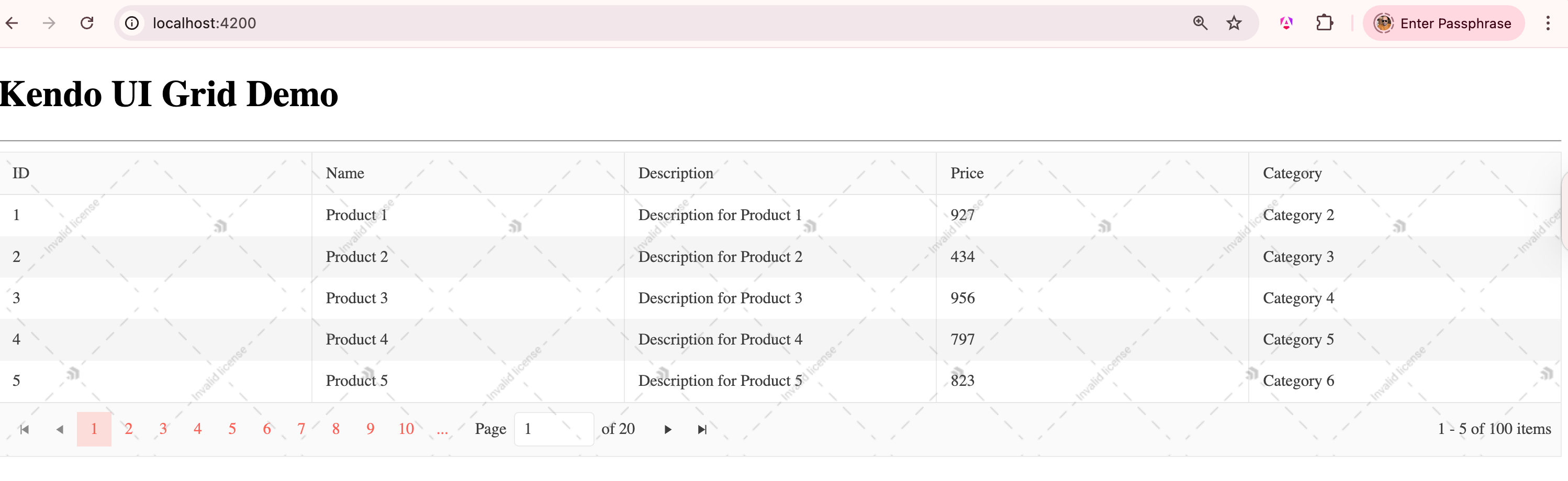Viewport: 1568px width, 481px height.
Task: Focus the Page number input box
Action: [553, 429]
